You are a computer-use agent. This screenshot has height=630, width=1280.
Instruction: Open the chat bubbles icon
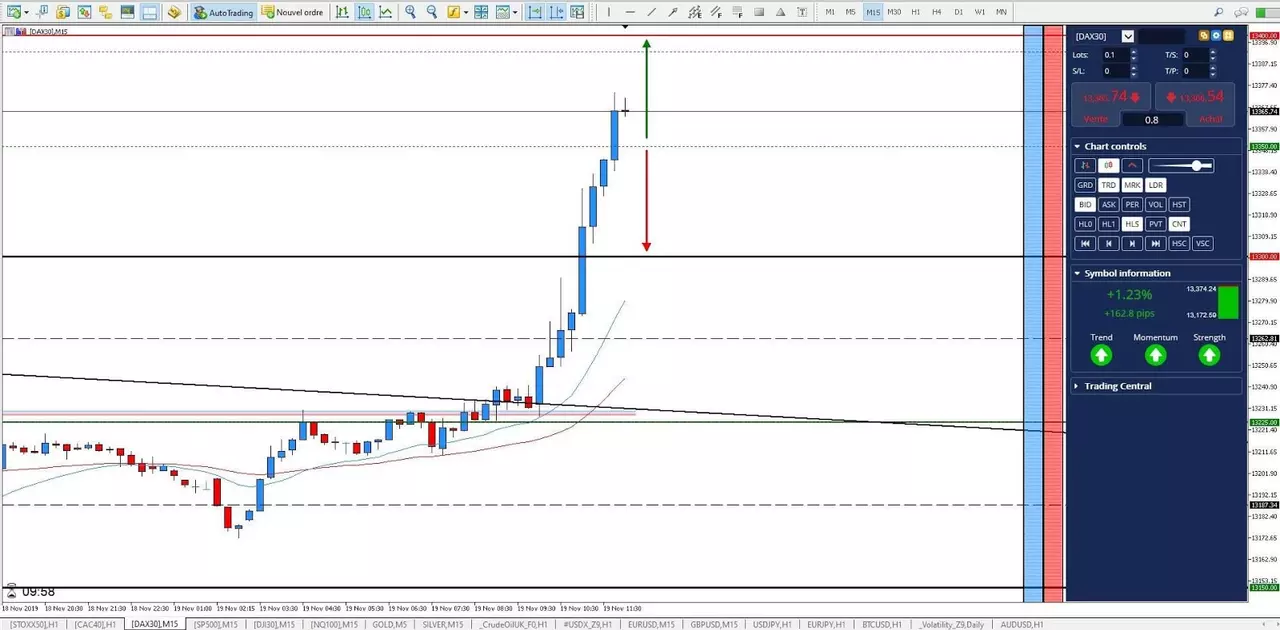1241,12
